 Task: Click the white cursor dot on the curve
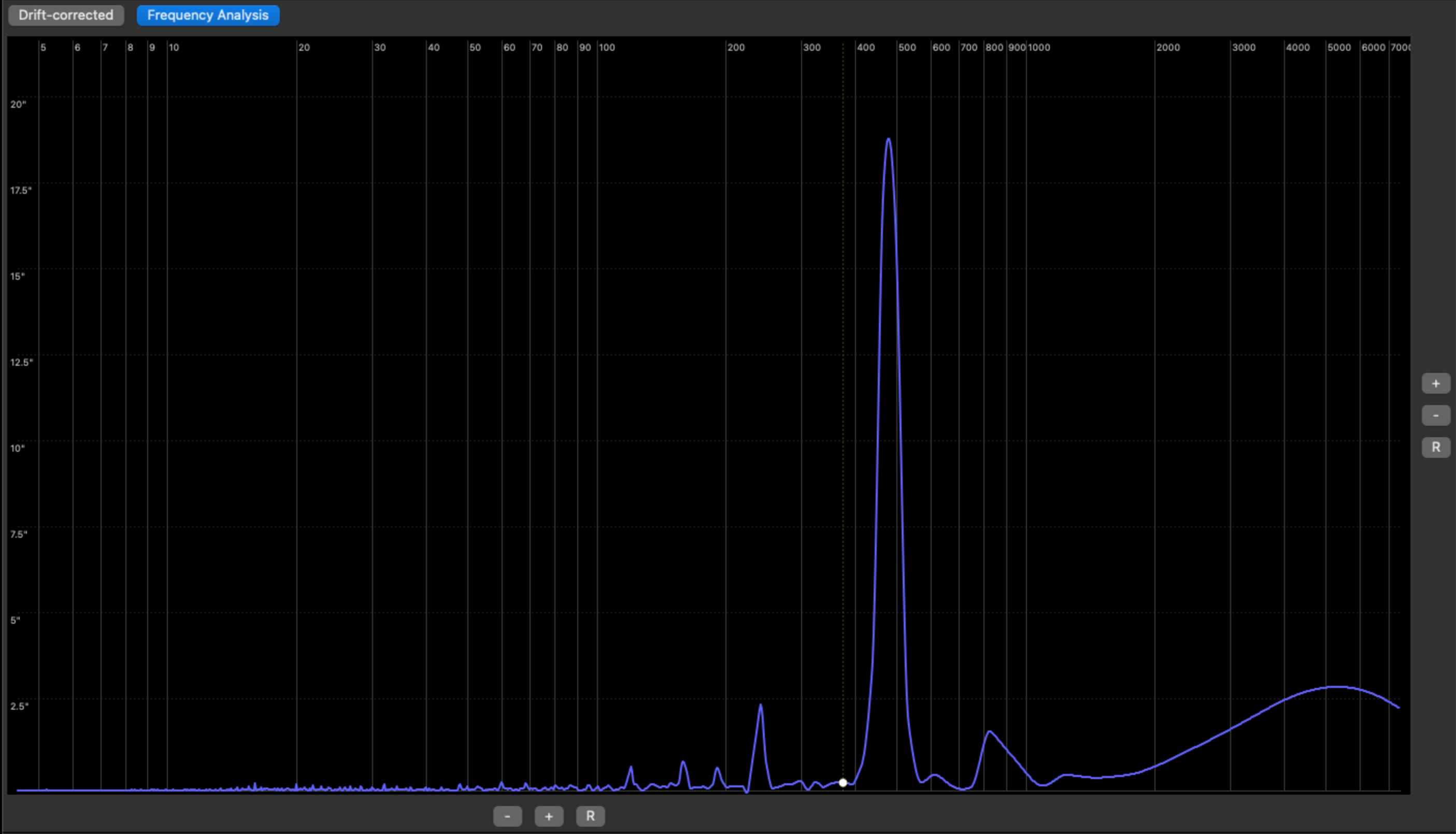pos(843,782)
